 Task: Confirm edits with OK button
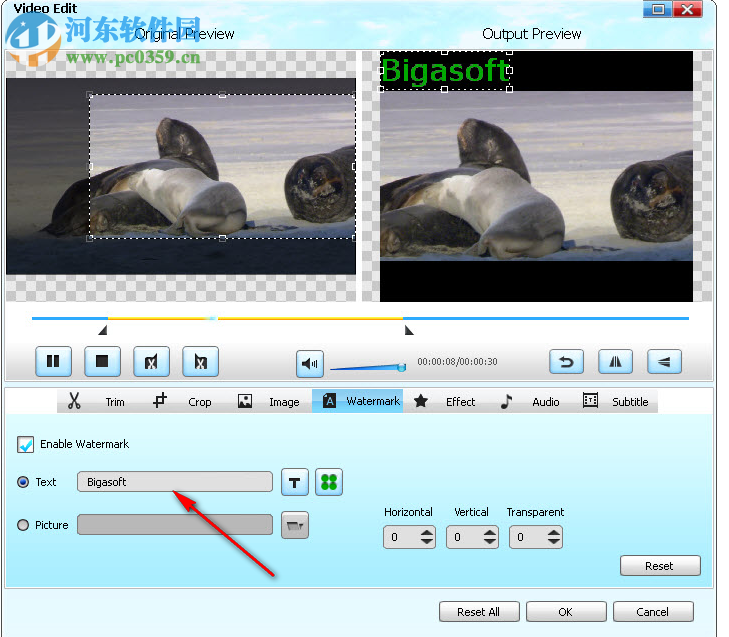coord(566,612)
